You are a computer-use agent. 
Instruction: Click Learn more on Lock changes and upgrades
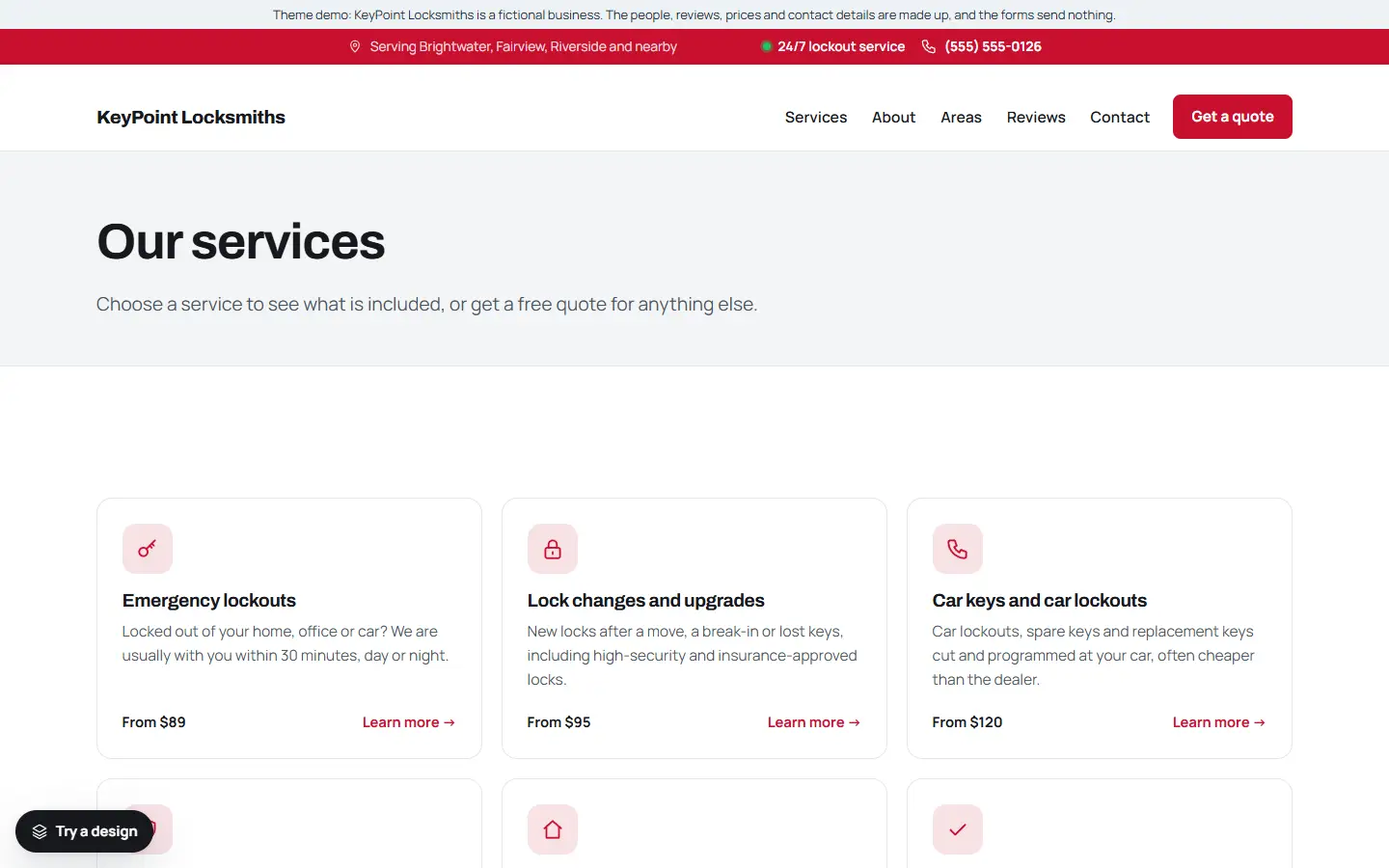[x=814, y=722]
